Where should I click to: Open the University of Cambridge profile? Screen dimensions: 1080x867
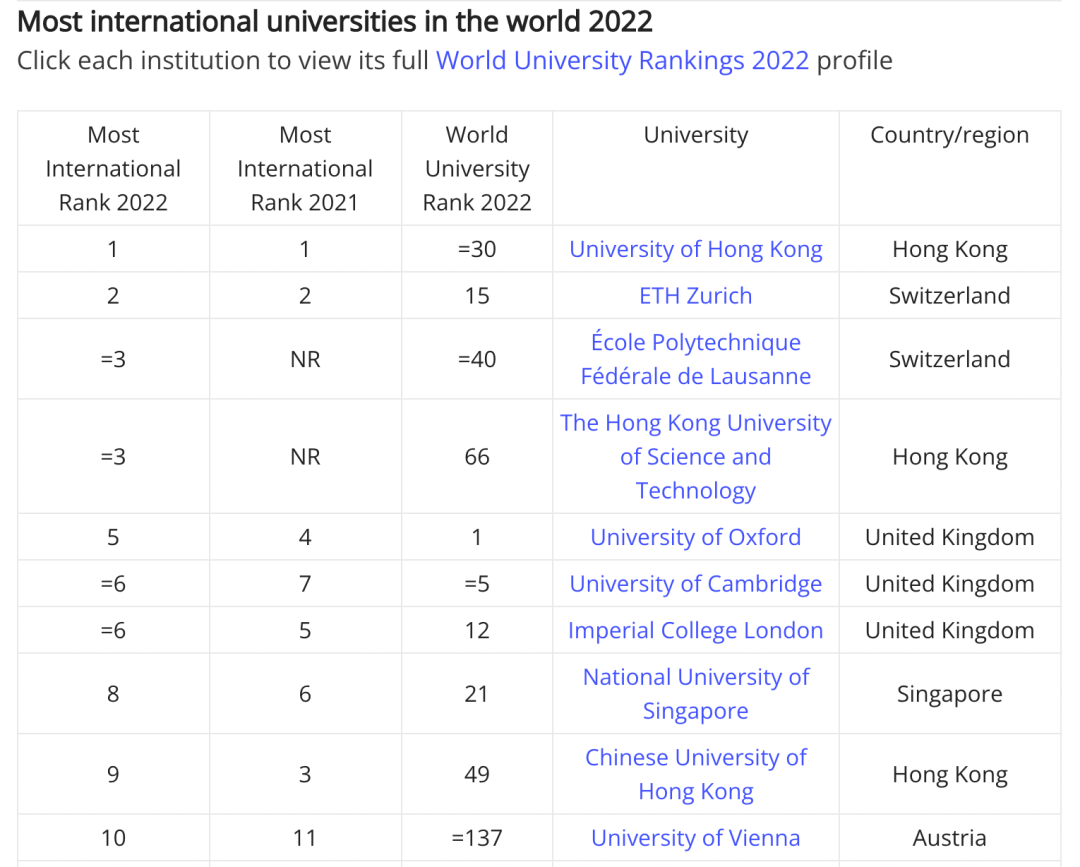(695, 584)
